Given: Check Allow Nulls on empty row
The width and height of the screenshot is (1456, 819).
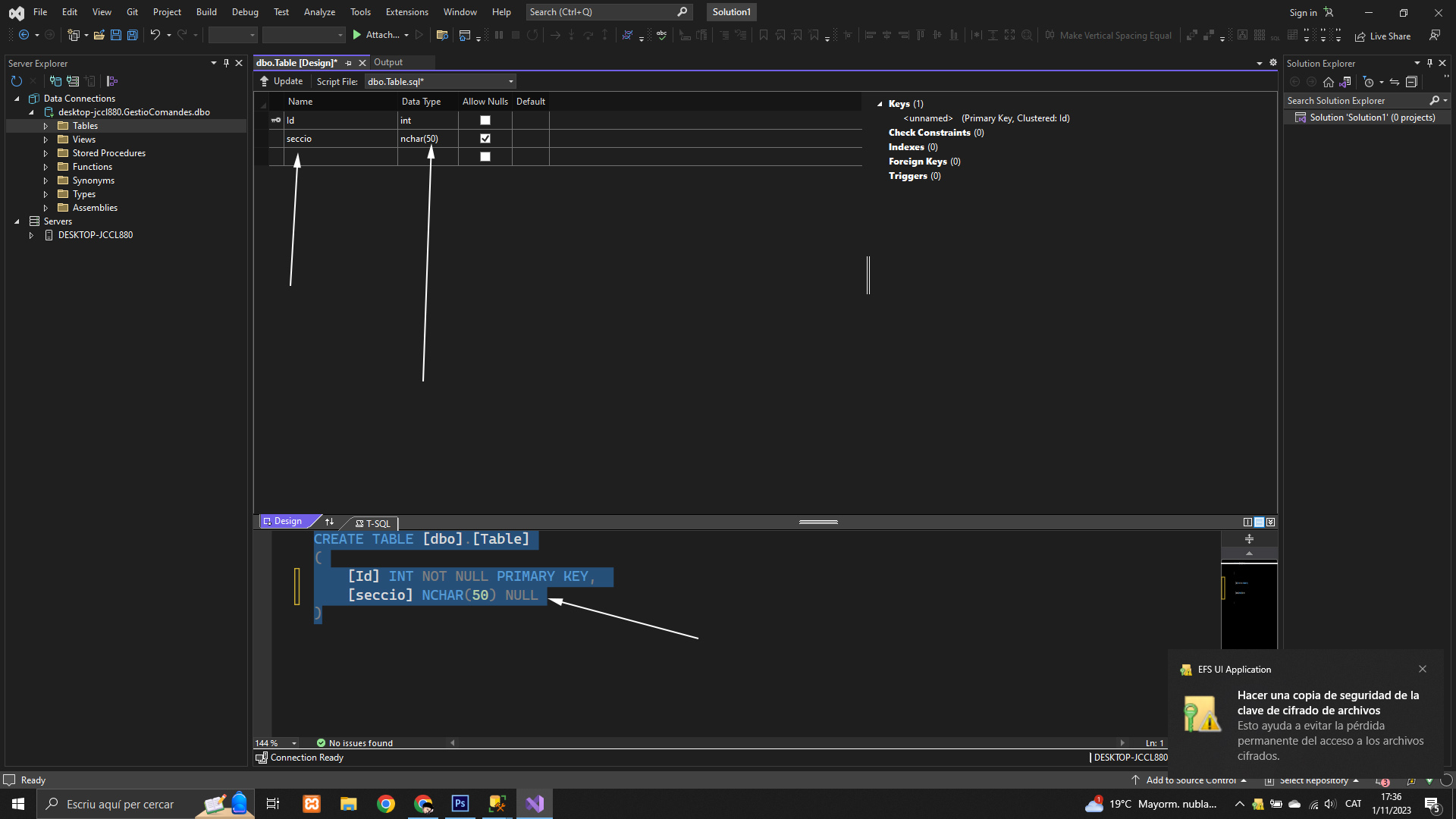Looking at the screenshot, I should 485,157.
